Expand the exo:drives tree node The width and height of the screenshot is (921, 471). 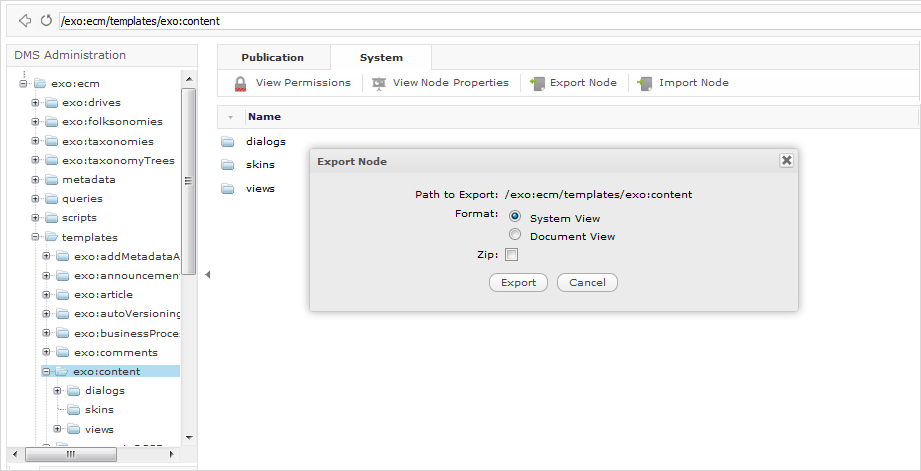click(x=35, y=103)
